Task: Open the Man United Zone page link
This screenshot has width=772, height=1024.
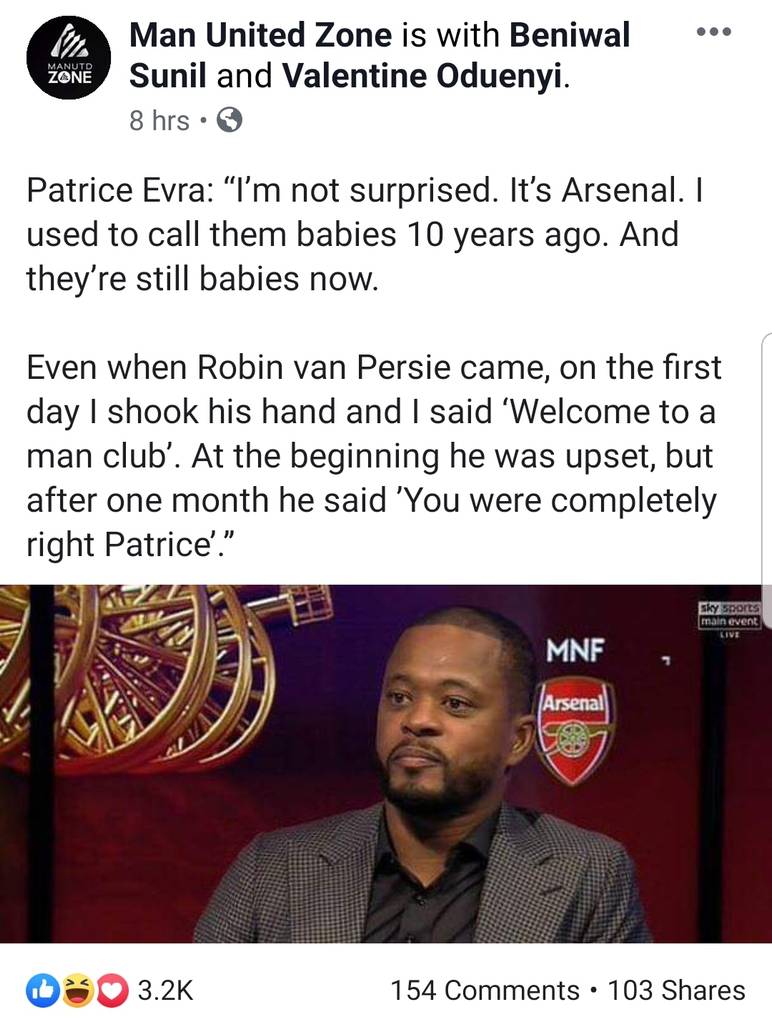Action: [261, 36]
